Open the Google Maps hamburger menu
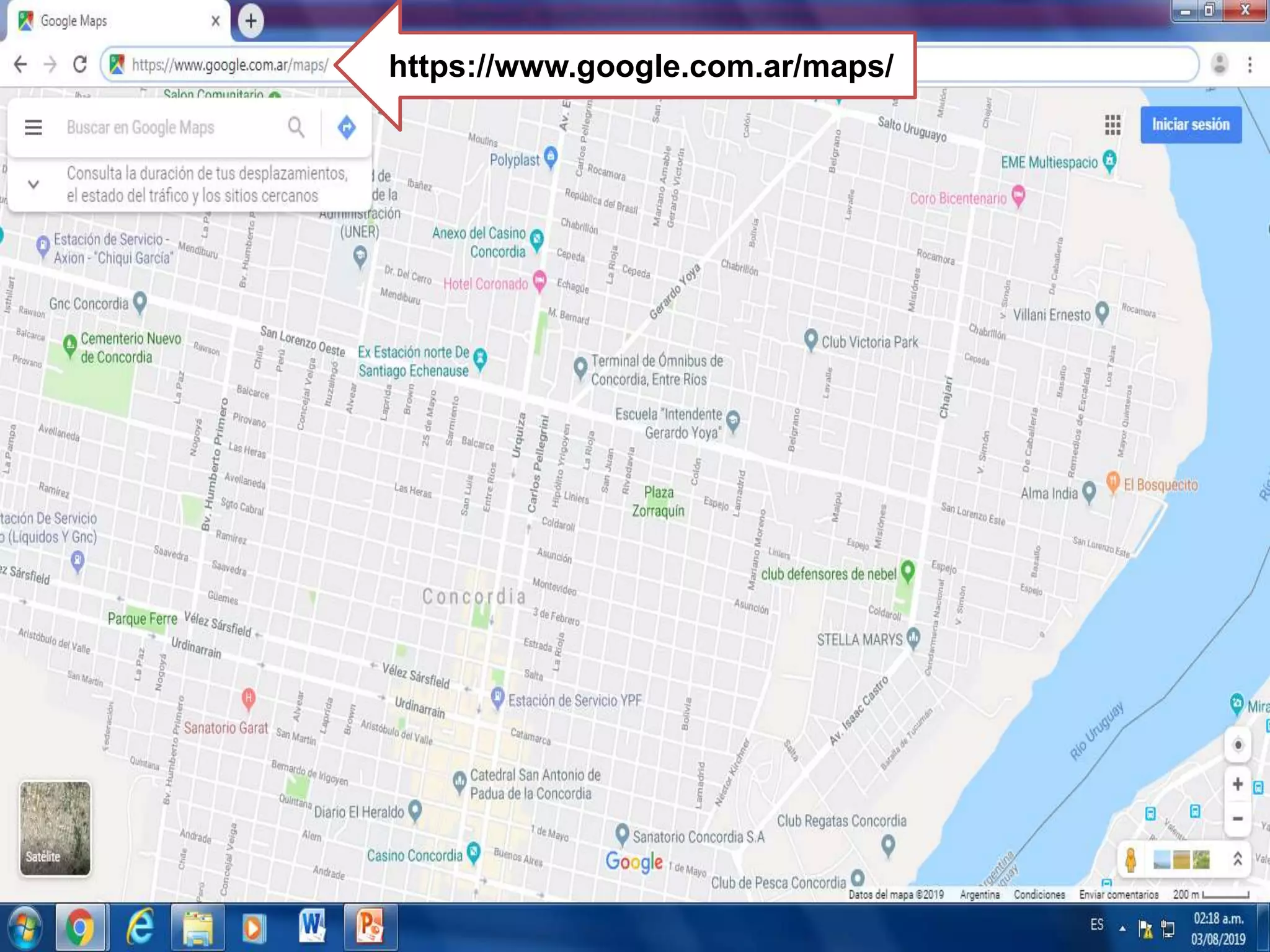This screenshot has height=952, width=1270. (x=33, y=128)
